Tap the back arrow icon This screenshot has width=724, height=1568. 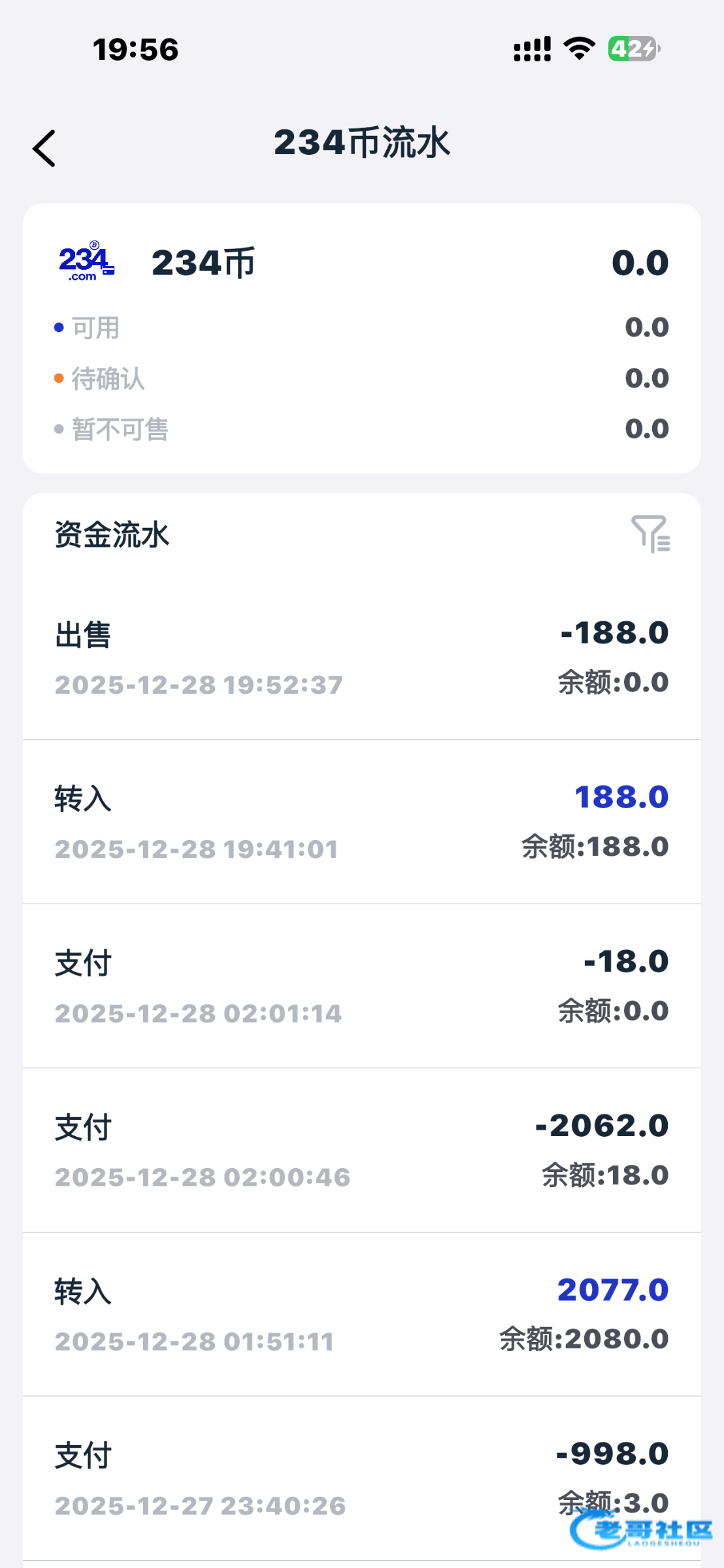44,148
